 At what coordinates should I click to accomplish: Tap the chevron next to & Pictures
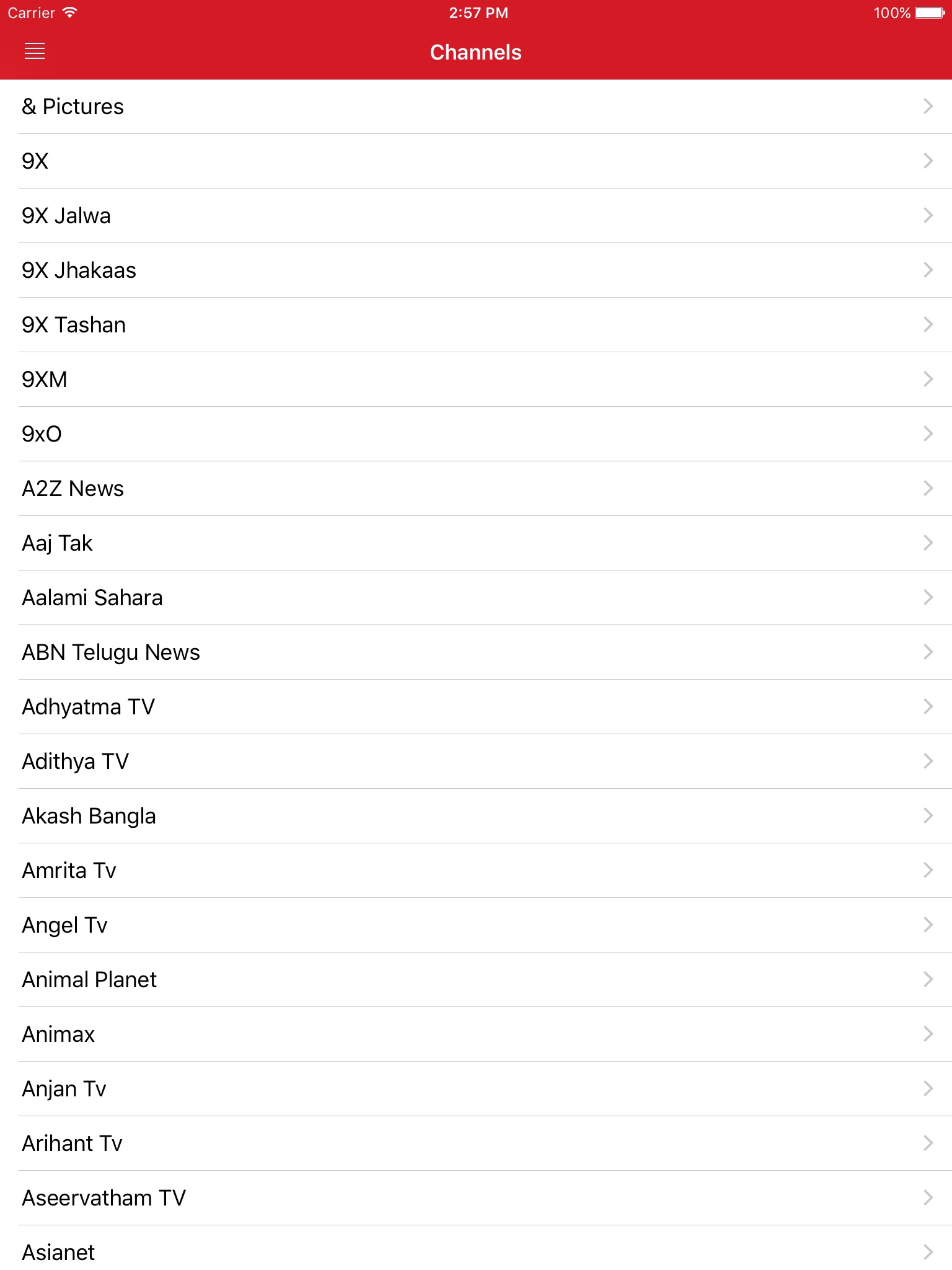point(928,107)
